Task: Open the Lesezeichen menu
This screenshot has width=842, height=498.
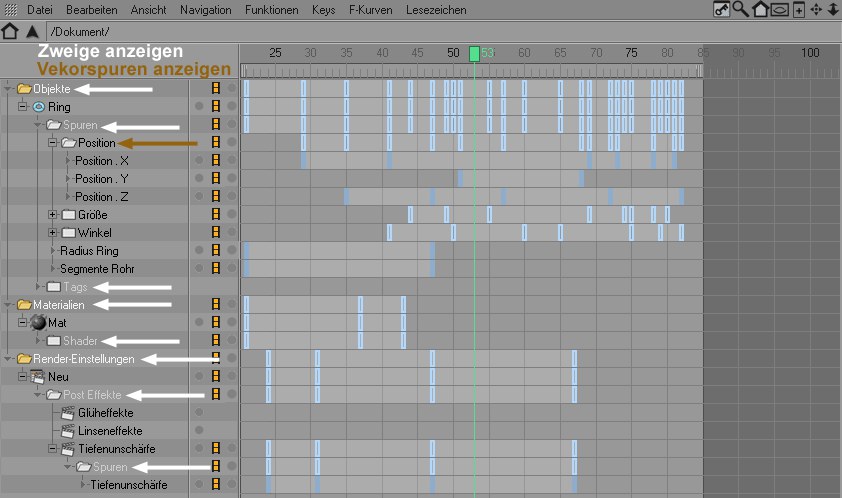Action: [x=435, y=9]
